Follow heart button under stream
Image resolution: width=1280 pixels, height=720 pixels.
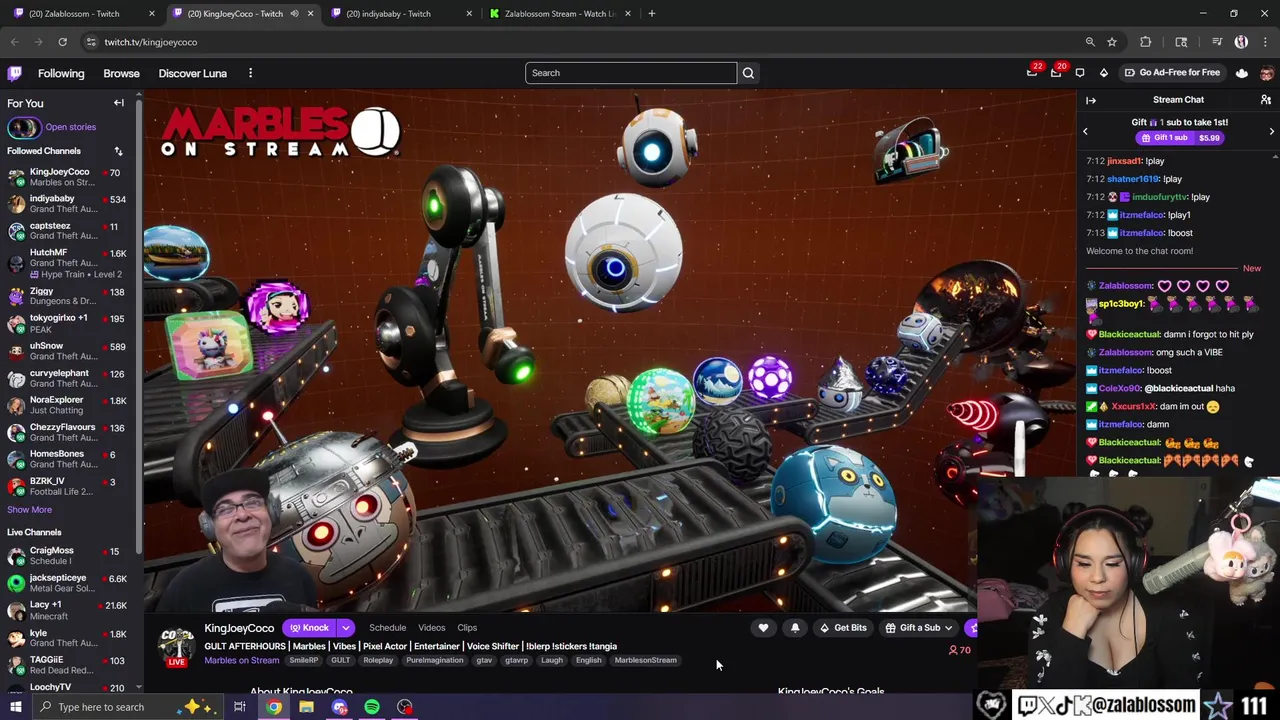tap(763, 628)
